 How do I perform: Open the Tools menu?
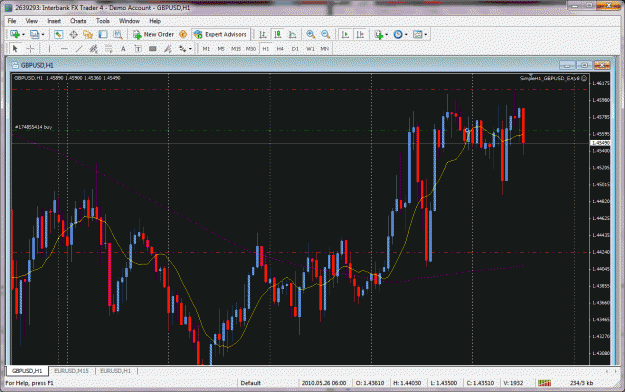tap(102, 21)
